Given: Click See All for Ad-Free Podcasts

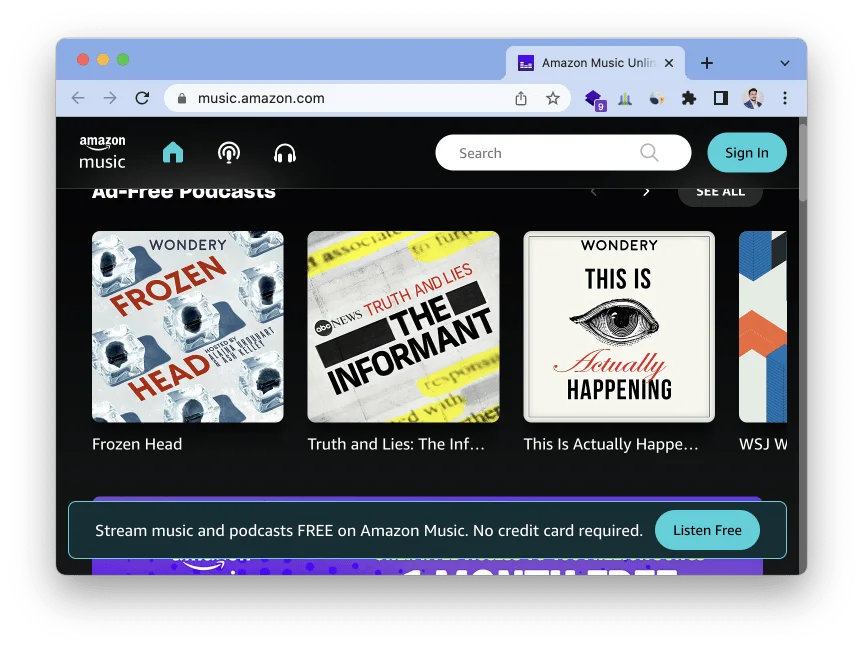Looking at the screenshot, I should [x=720, y=193].
